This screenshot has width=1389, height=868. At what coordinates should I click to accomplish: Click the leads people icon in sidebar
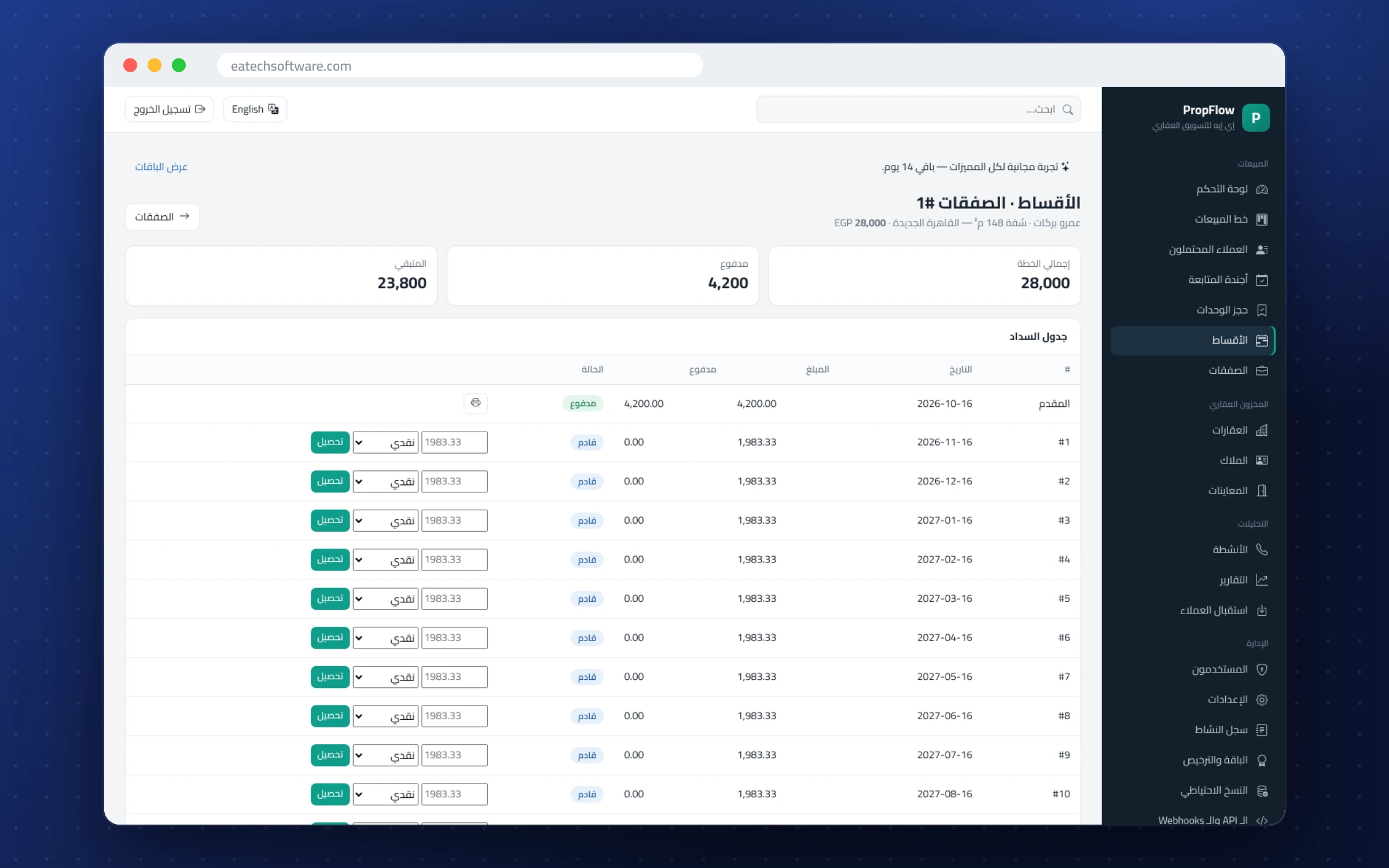[x=1262, y=249]
